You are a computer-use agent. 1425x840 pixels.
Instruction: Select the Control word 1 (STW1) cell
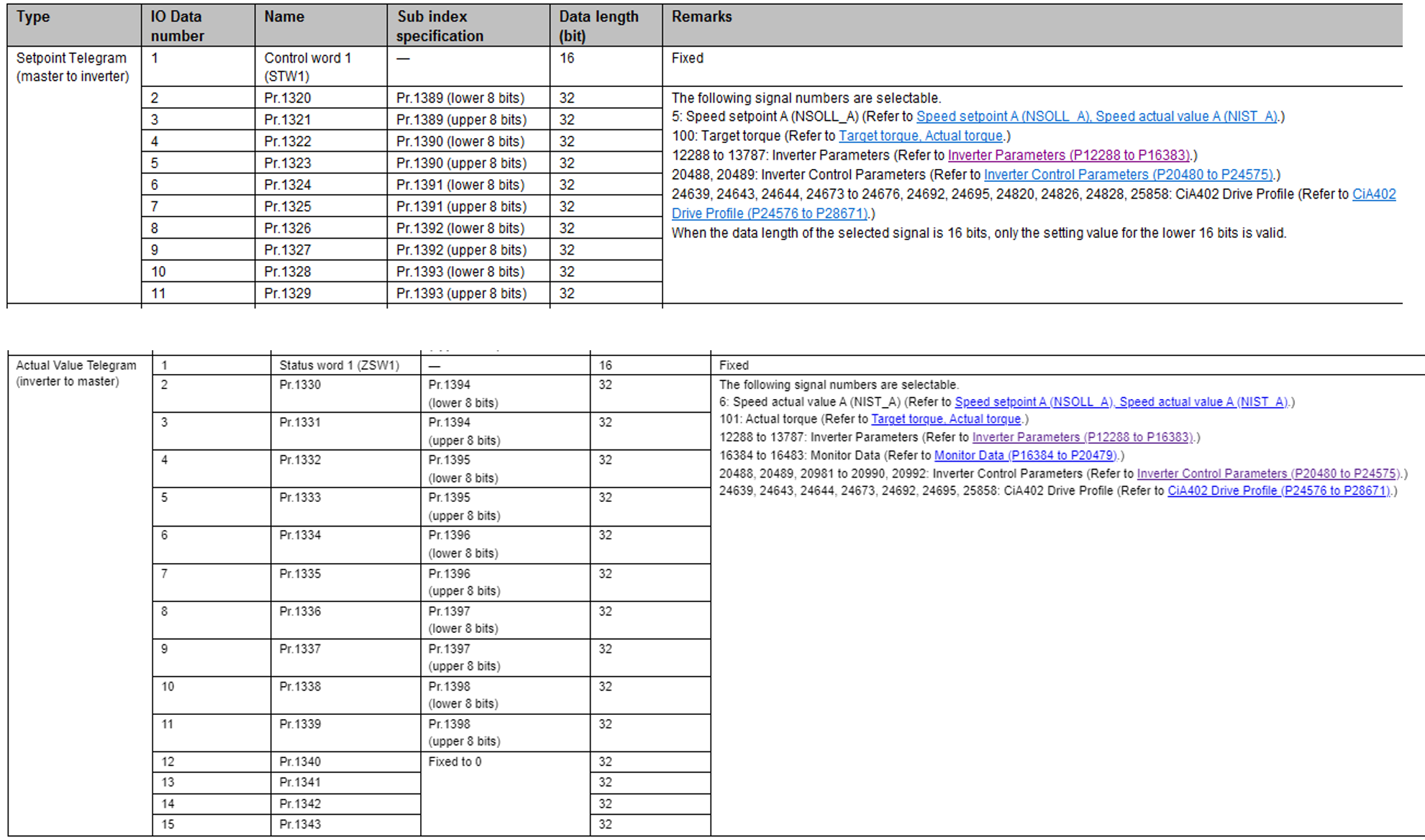coord(321,68)
